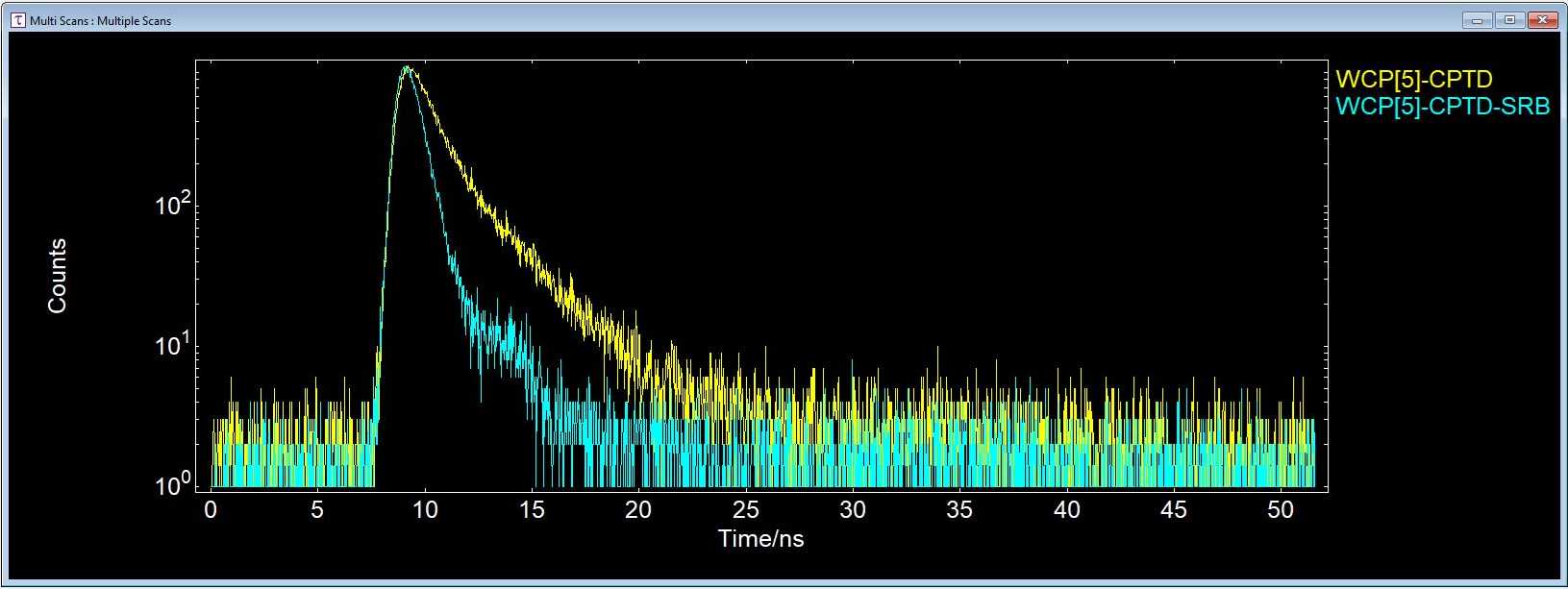Click the 40 tick label on time axis

click(1066, 510)
